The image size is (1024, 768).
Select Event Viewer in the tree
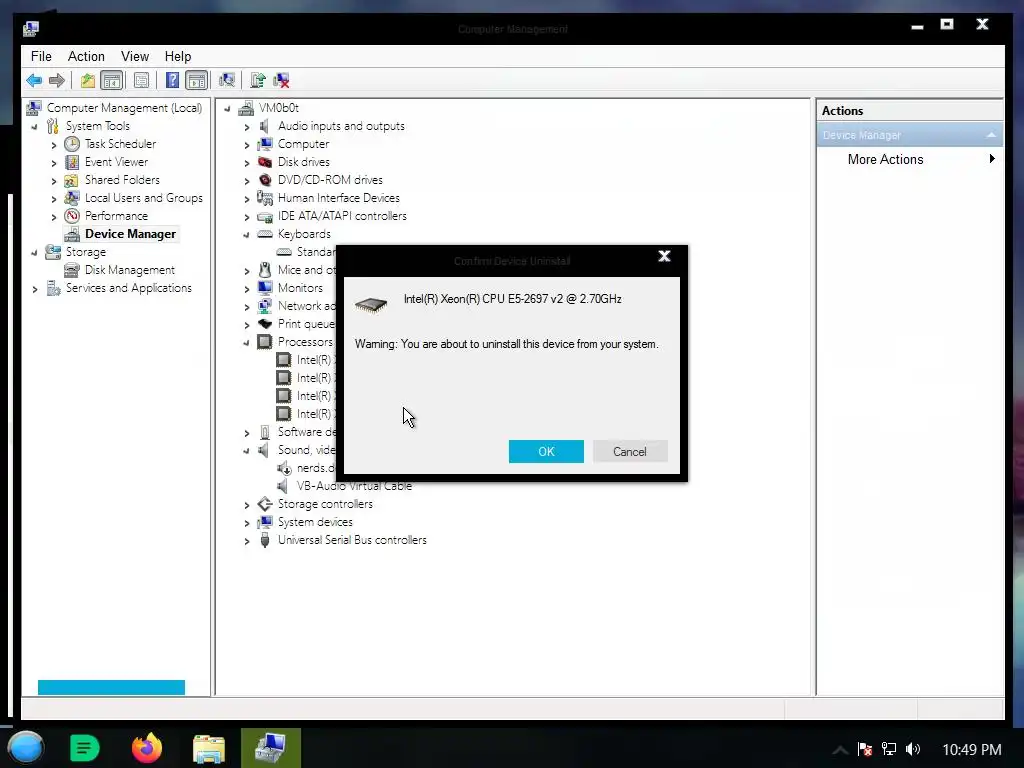[x=116, y=162]
